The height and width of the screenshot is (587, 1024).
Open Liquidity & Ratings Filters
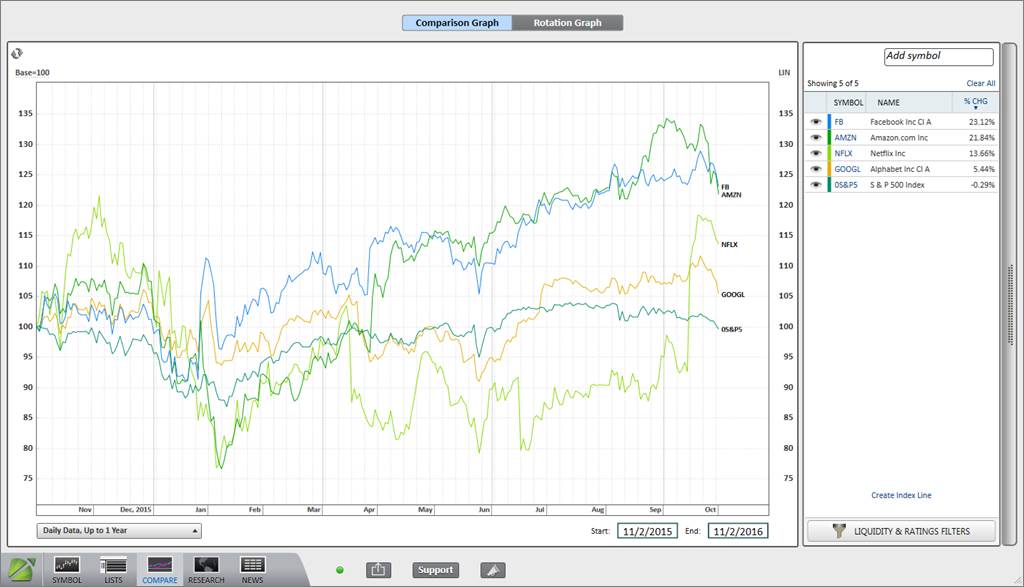pos(901,531)
